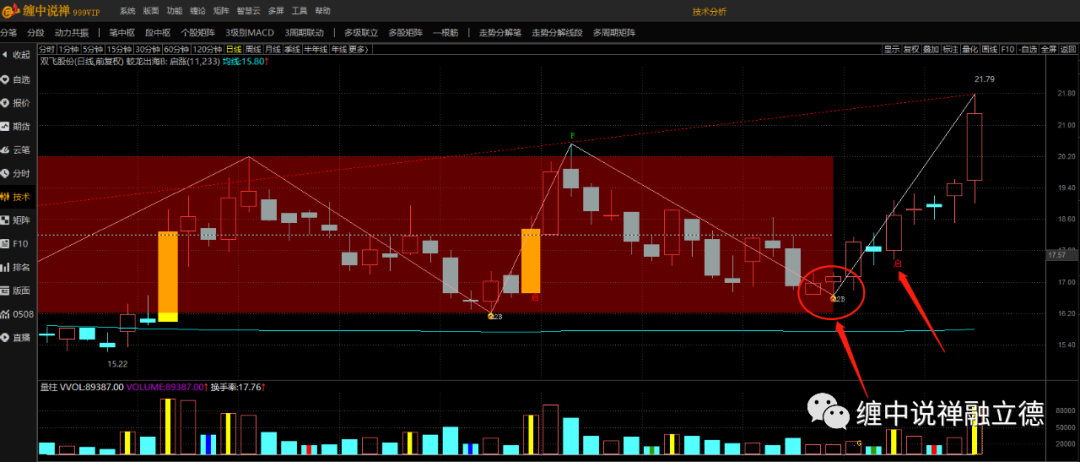Switch to 1分钟 period tab
Viewport: 1080px width, 462px height.
click(x=69, y=49)
